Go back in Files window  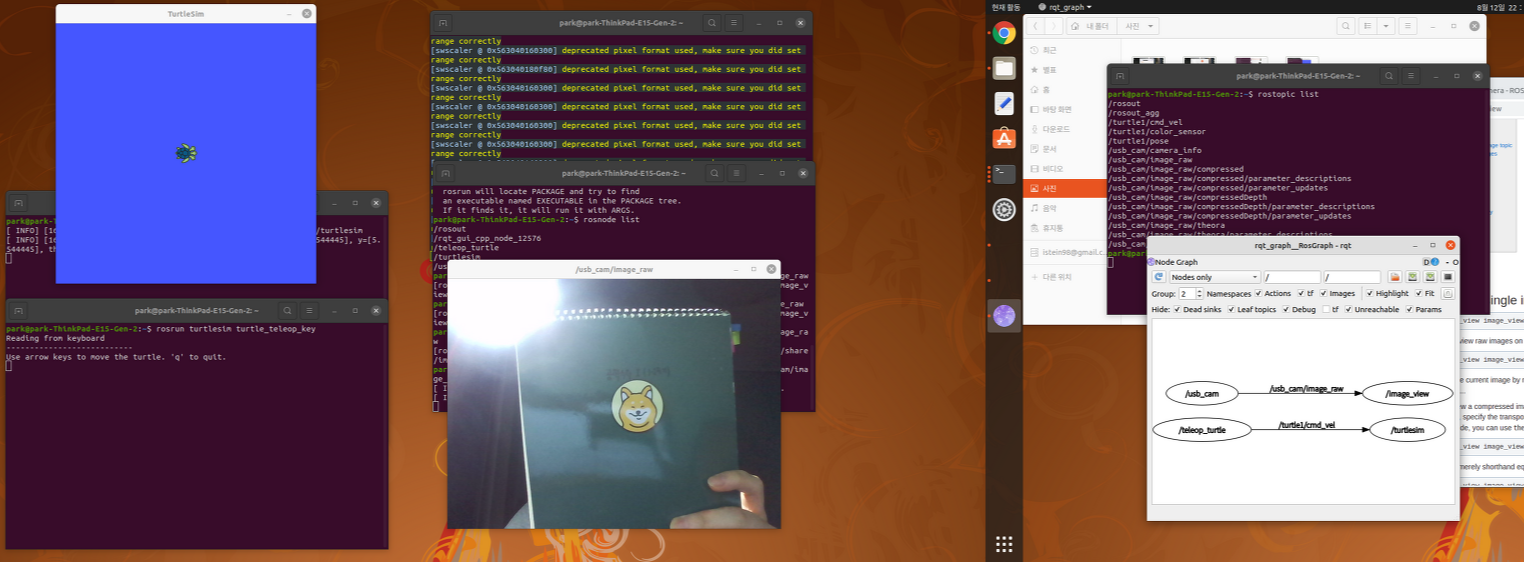1037,27
